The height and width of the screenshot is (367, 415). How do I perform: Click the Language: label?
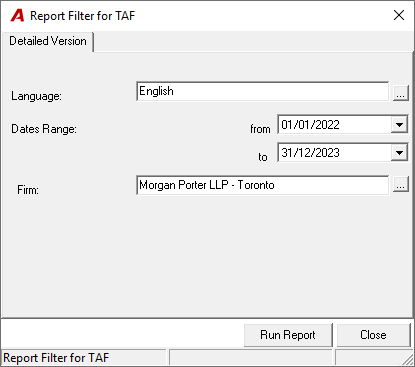(36, 96)
